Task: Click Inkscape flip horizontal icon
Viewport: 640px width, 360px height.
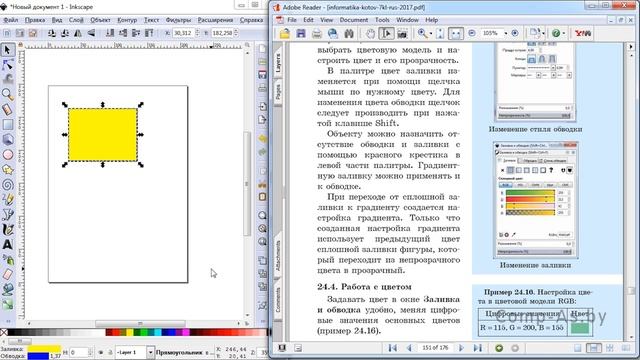Action: 78,33
